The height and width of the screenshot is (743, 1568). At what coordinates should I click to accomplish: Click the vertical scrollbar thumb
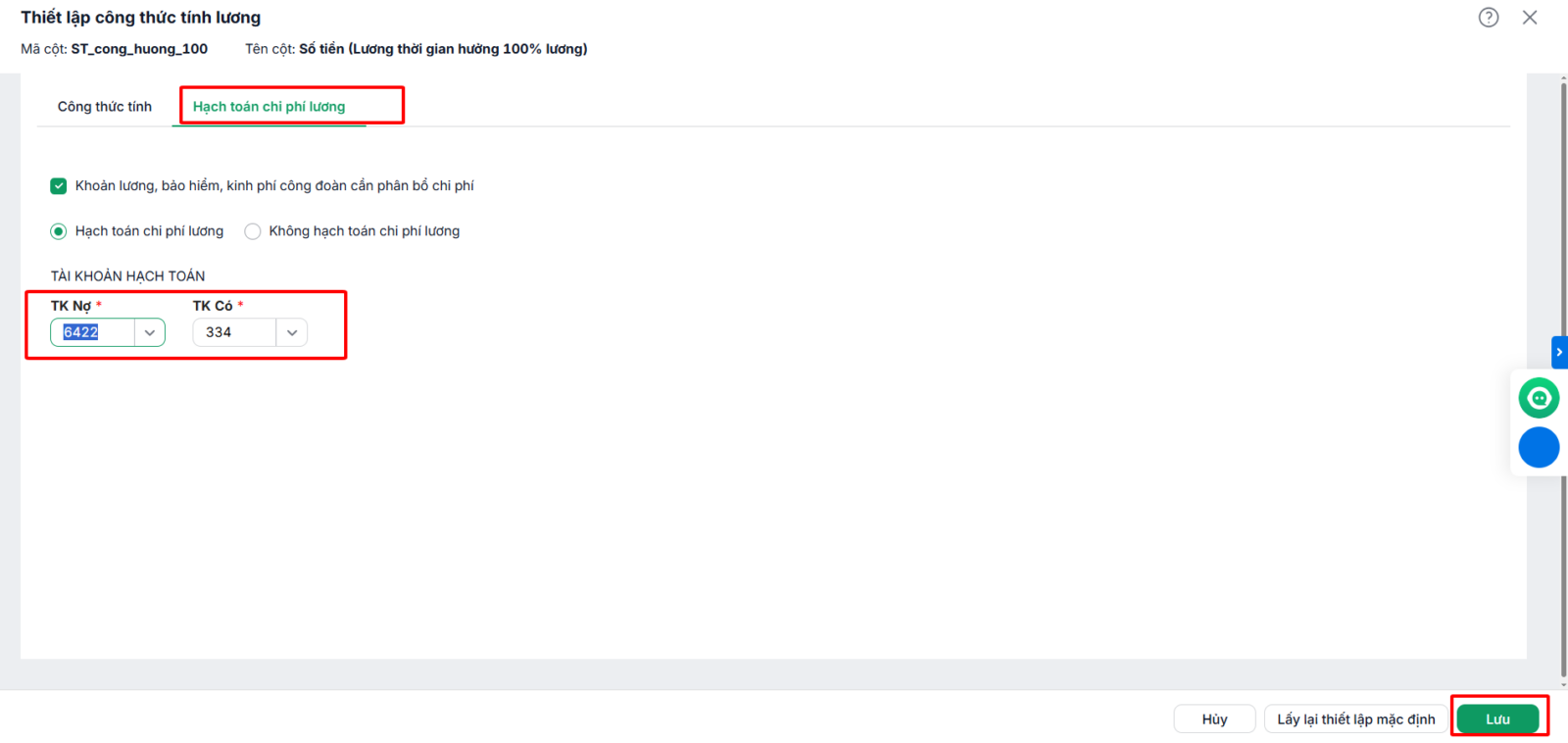tap(1563, 382)
